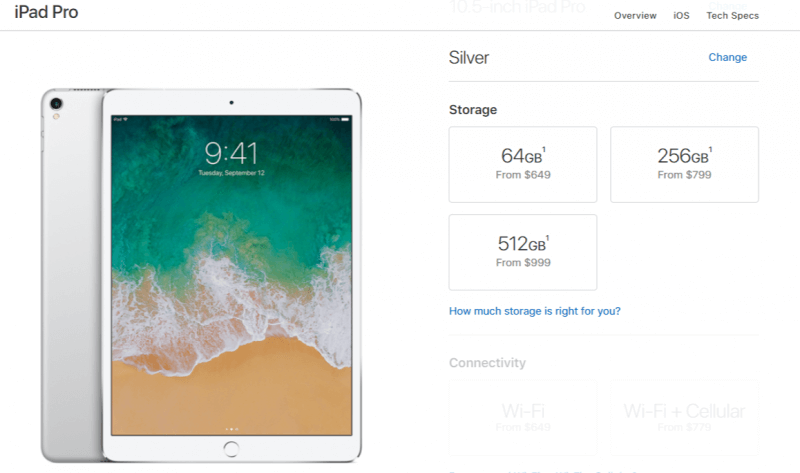Select the Wi-Fi connectivity option
This screenshot has height=473, width=800.
tap(523, 417)
